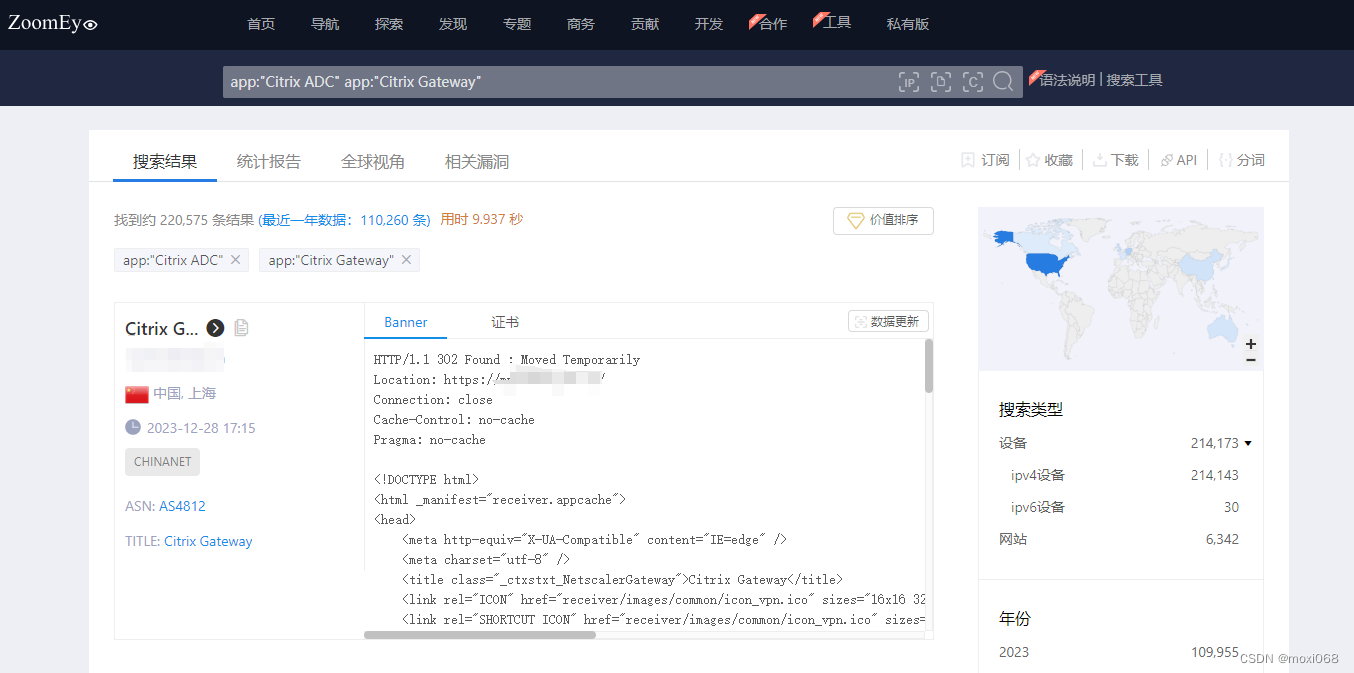This screenshot has height=673, width=1354.
Task: Click the diamond icon on value sort button
Action: pyautogui.click(x=856, y=220)
